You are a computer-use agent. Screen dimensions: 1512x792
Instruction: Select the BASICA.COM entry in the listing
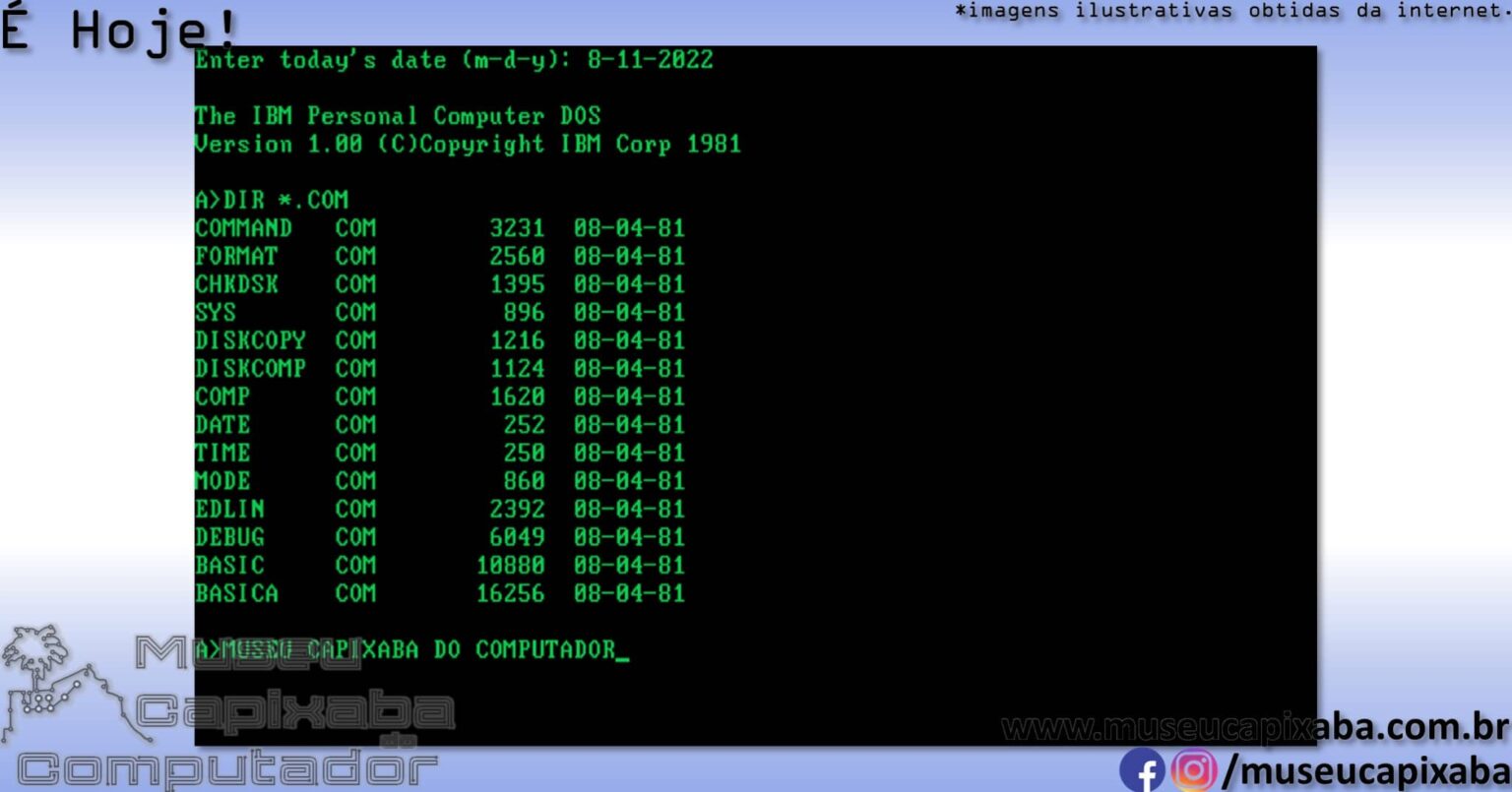coord(285,593)
